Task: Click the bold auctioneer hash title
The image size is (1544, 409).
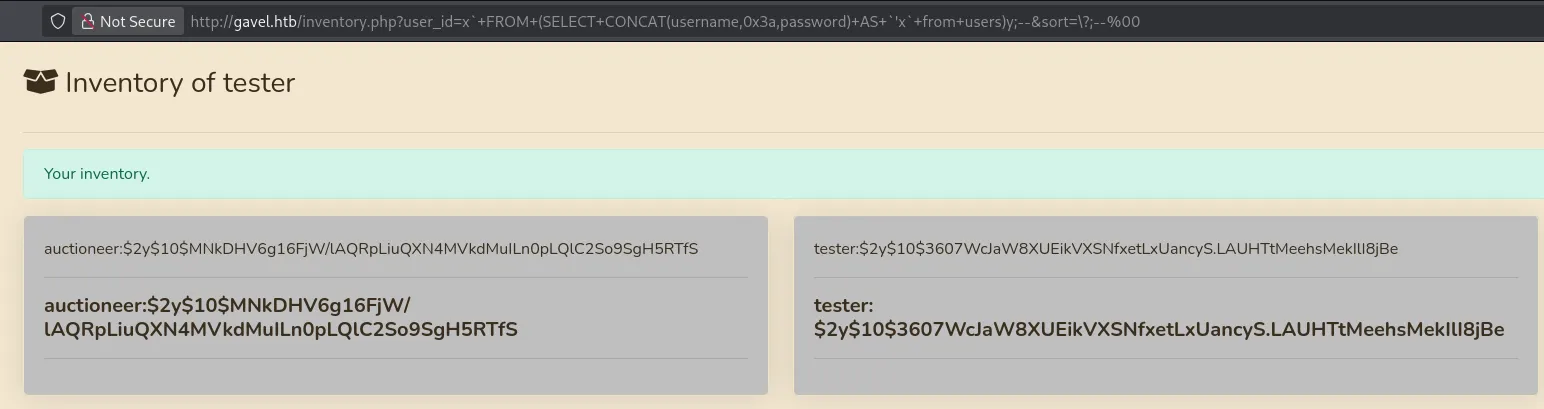Action: (x=281, y=317)
